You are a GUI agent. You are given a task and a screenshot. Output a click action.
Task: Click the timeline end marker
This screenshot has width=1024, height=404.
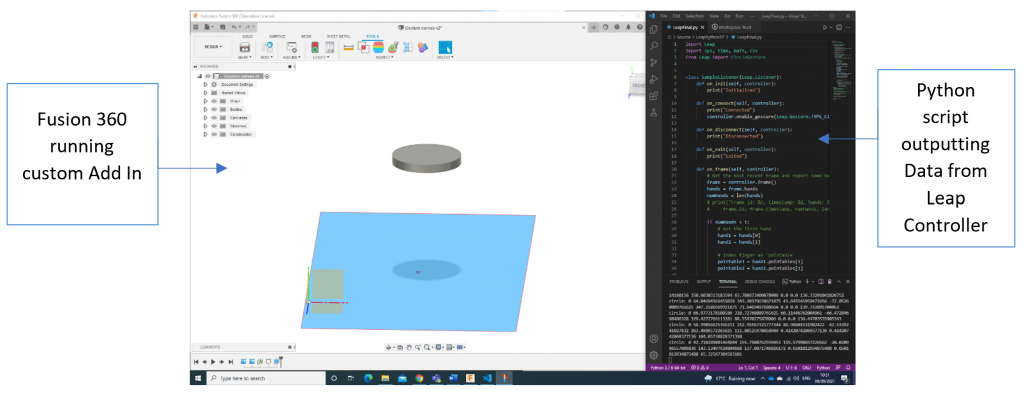(281, 360)
